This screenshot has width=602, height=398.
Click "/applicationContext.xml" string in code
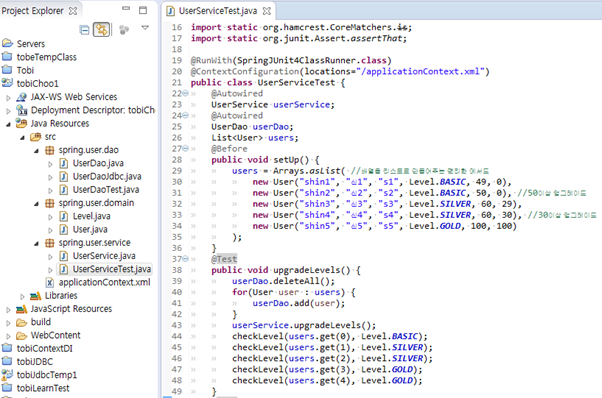coord(420,71)
